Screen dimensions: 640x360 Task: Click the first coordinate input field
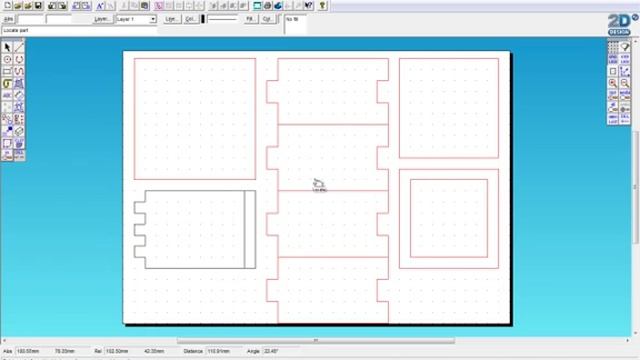pos(31,19)
